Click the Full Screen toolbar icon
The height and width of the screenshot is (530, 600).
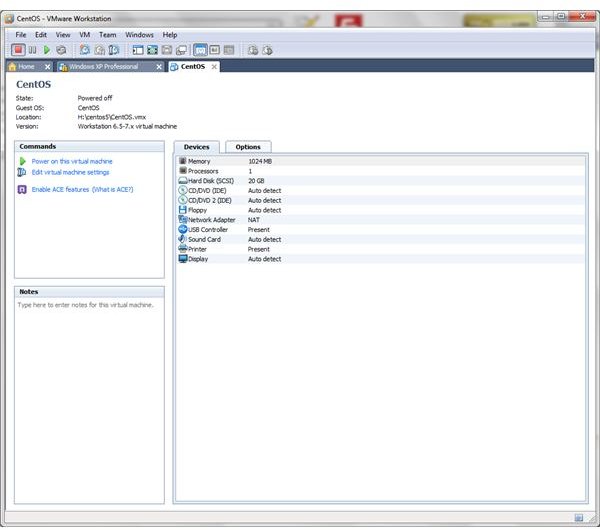coord(152,50)
